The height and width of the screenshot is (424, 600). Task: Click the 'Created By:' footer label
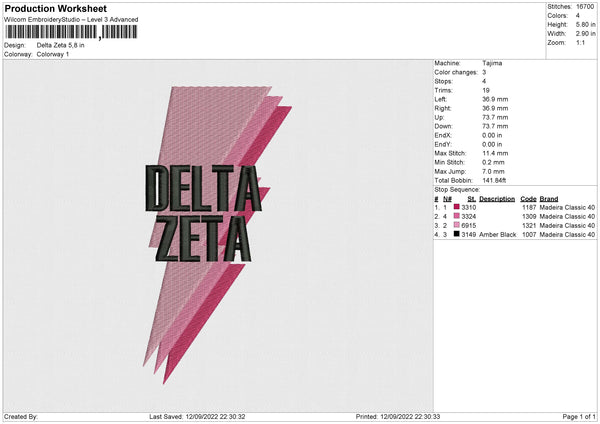click(x=21, y=417)
